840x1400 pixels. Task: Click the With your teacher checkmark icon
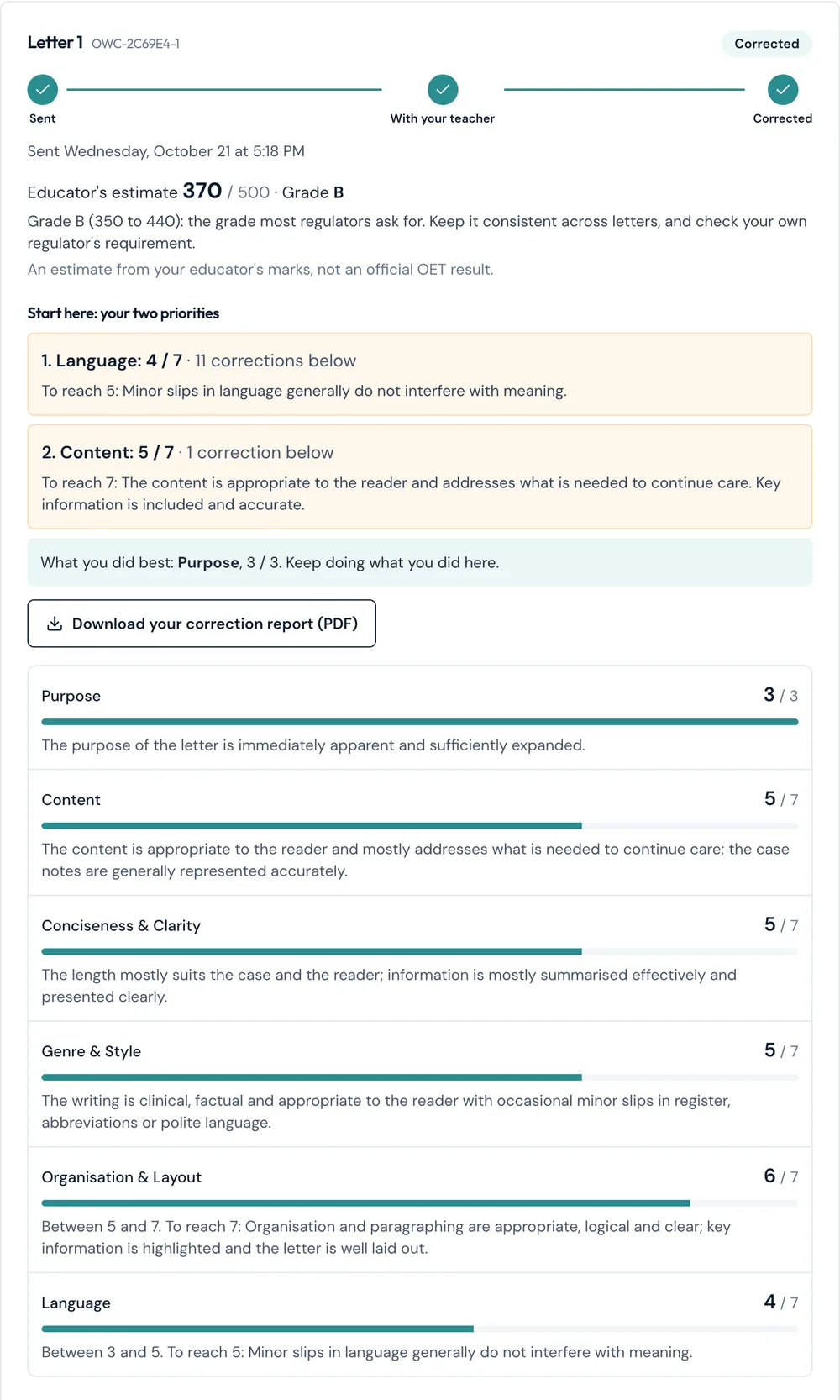pos(443,89)
